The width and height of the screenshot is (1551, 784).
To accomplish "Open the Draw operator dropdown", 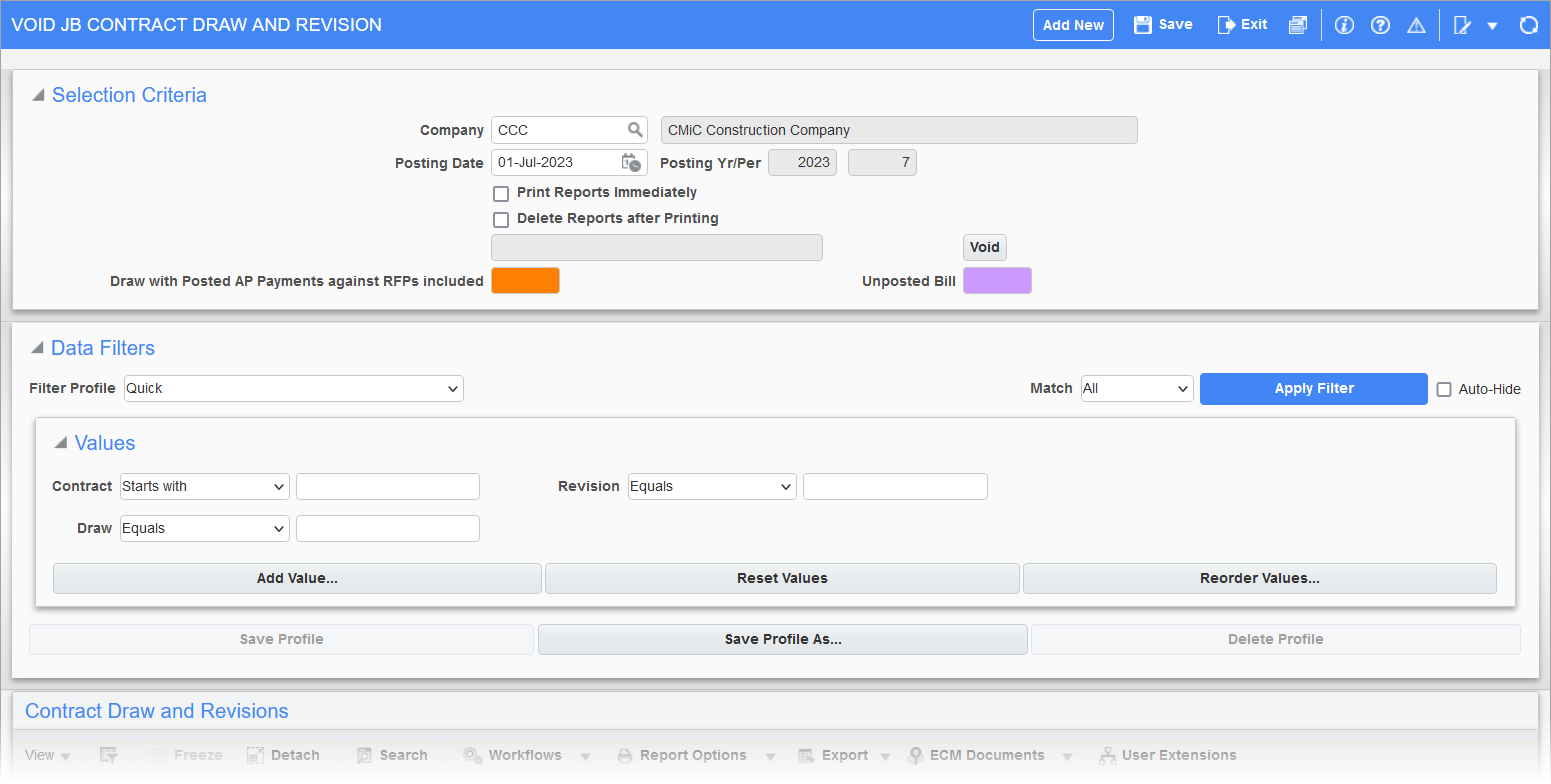I will click(205, 528).
